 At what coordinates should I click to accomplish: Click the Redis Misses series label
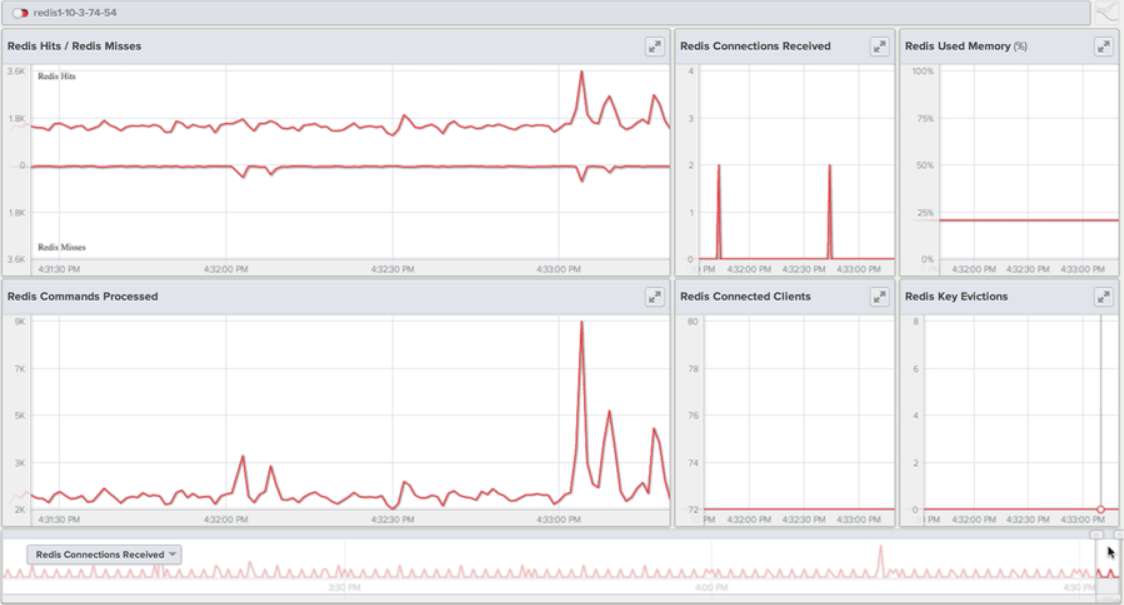pyautogui.click(x=62, y=247)
